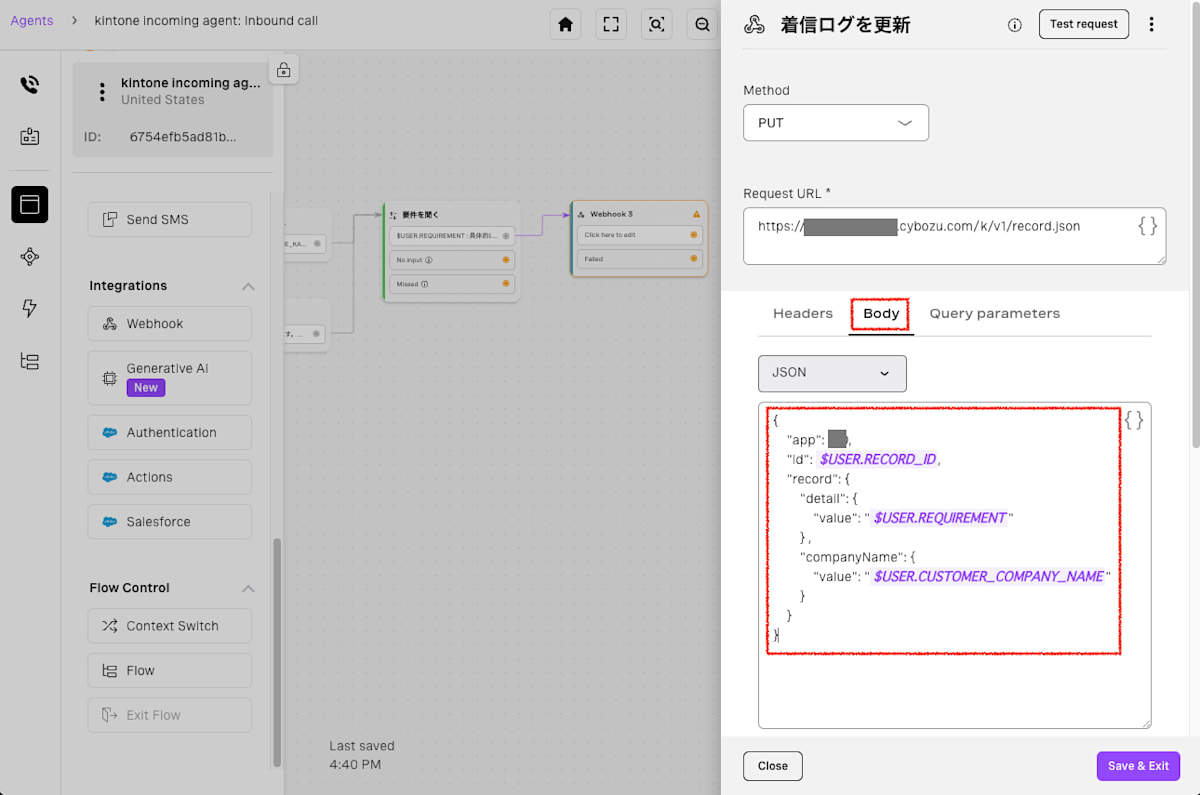Image resolution: width=1200 pixels, height=795 pixels.
Task: Click the New badge on Generative AI
Action: coord(146,388)
